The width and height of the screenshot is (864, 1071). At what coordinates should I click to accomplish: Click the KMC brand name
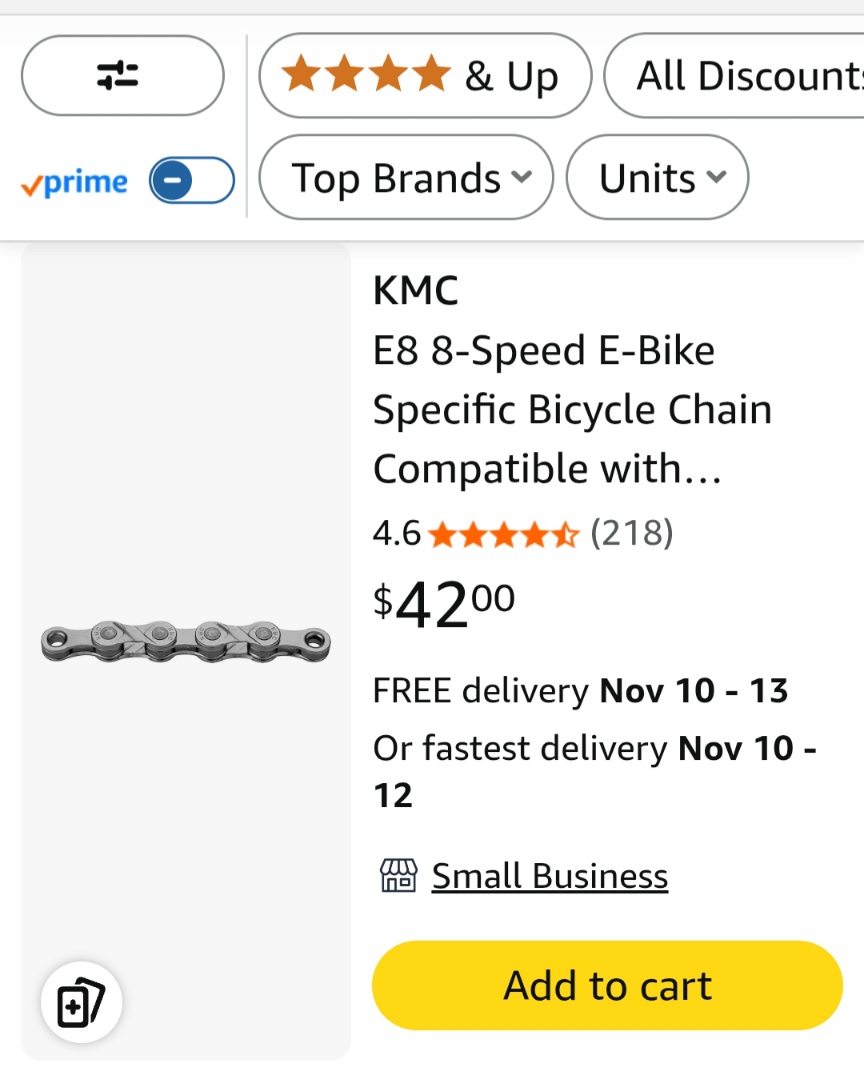coord(415,291)
